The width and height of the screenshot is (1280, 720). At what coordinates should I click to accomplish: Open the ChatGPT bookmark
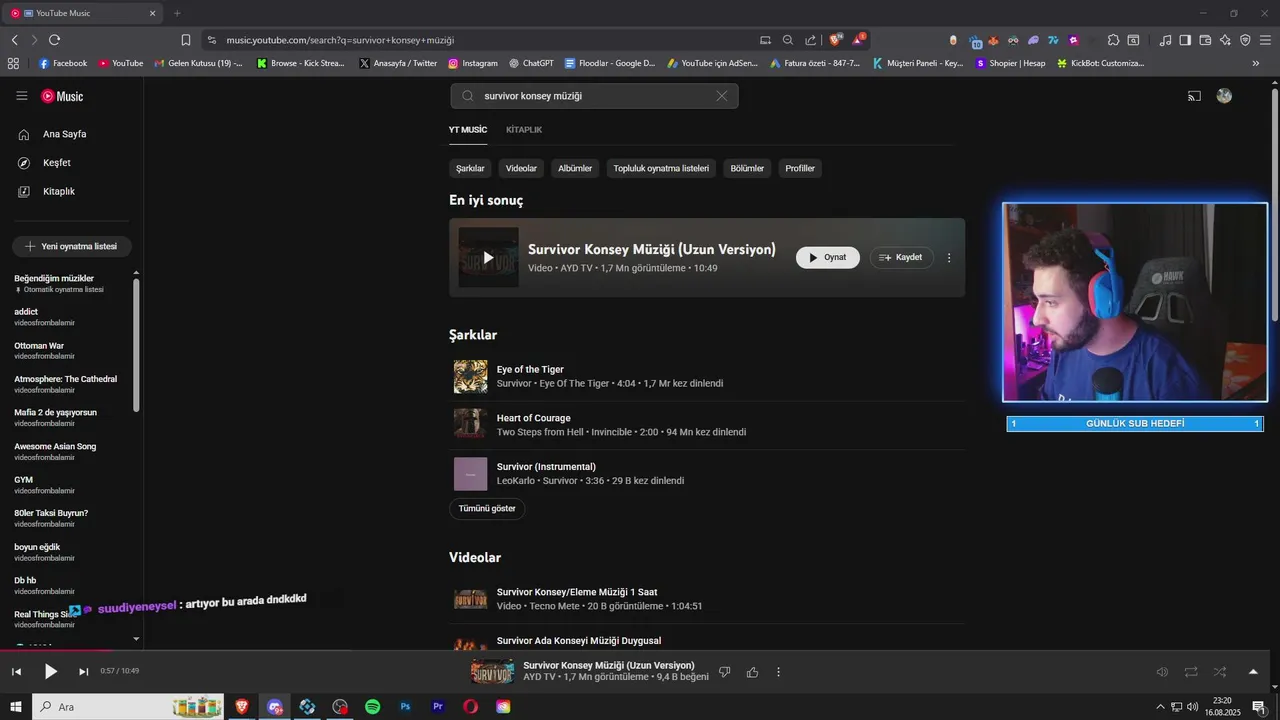pos(531,63)
